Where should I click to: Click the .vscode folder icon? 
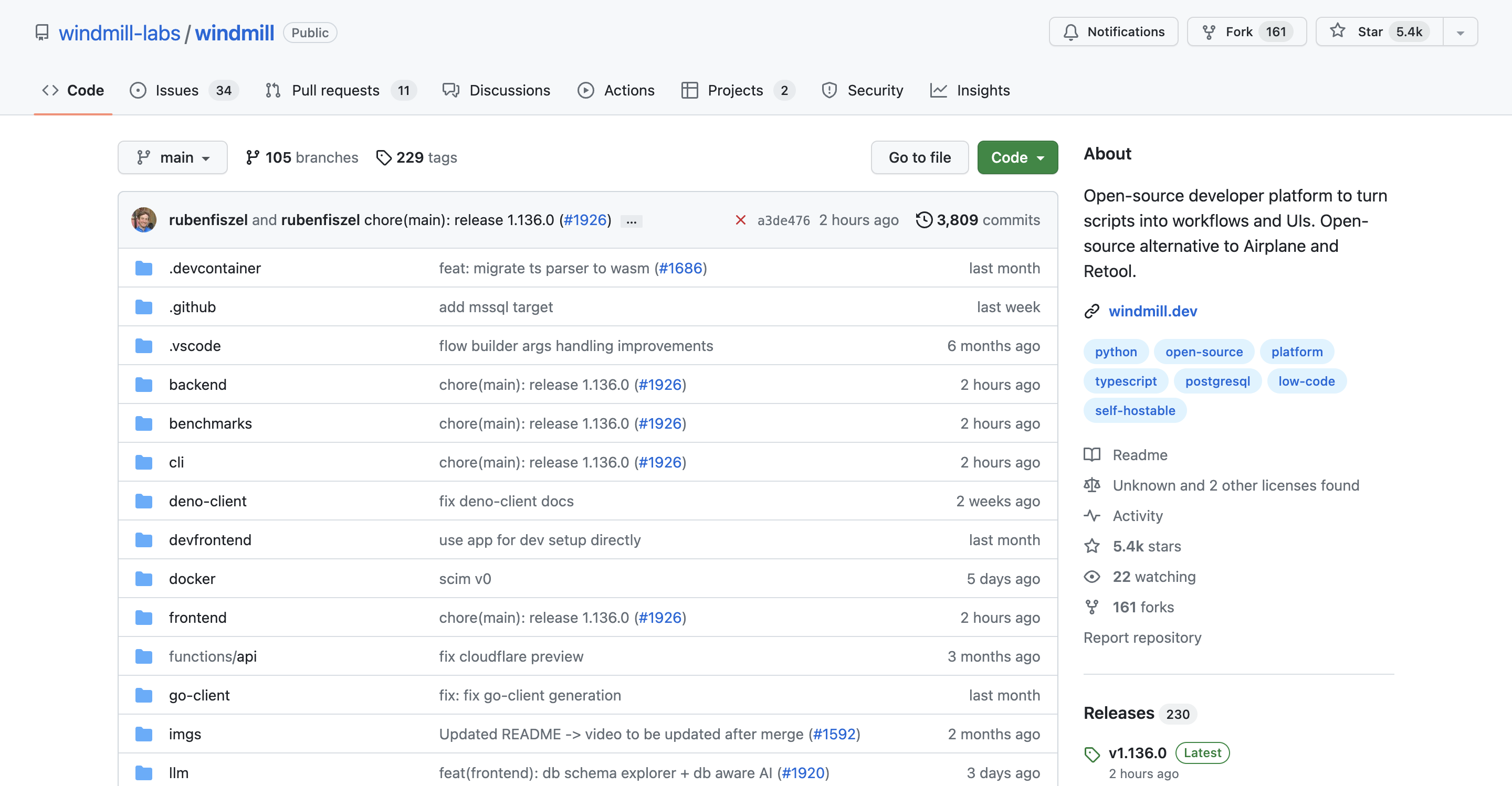tap(143, 345)
